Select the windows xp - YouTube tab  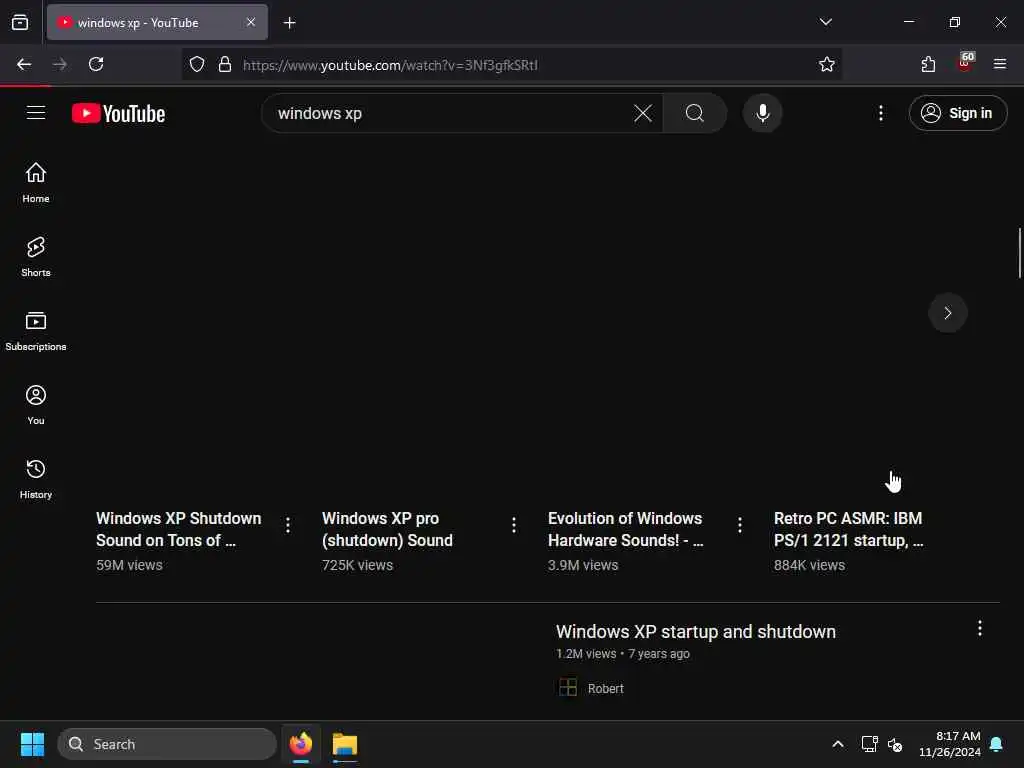(157, 22)
